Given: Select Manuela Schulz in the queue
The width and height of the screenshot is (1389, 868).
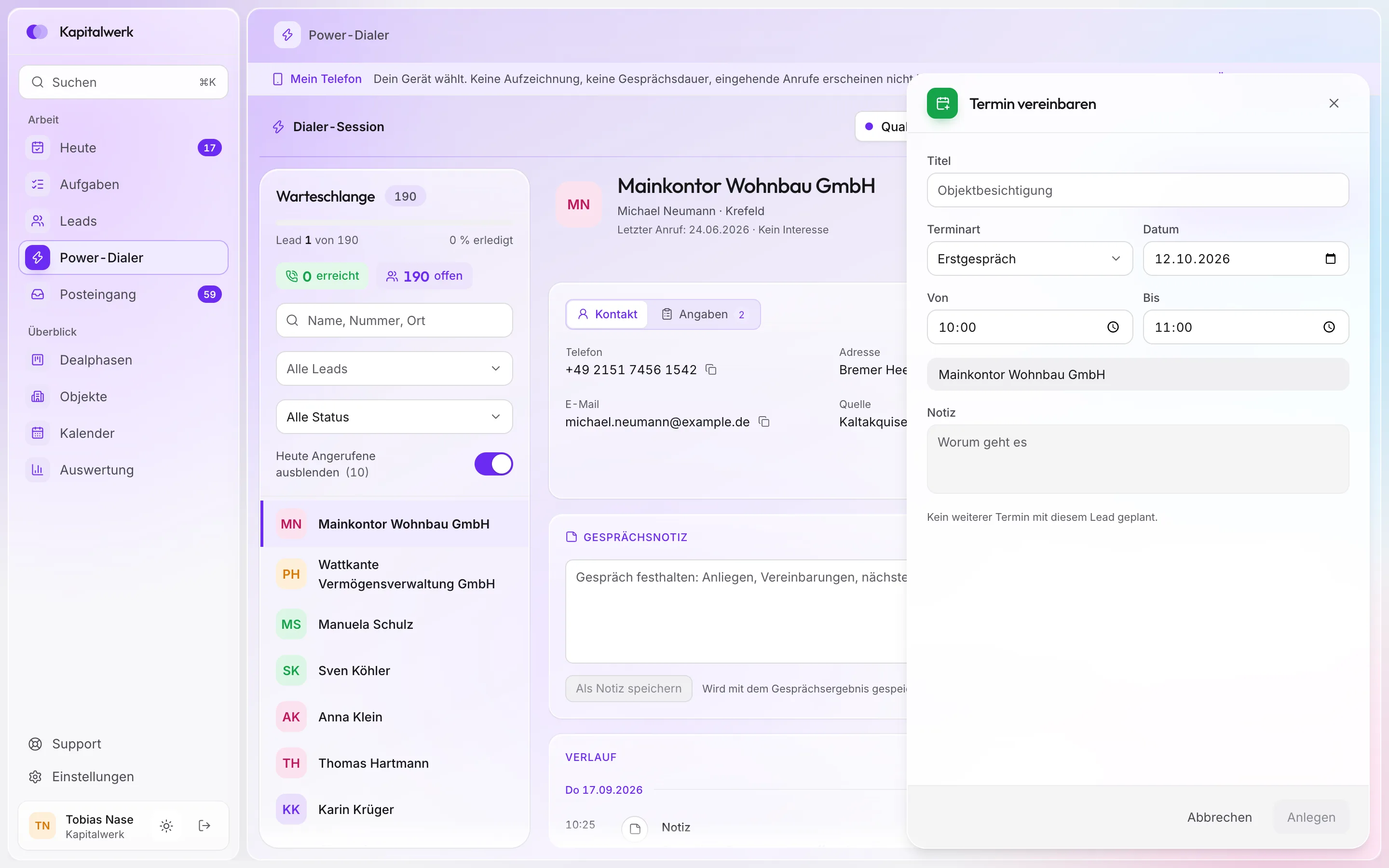Looking at the screenshot, I should pyautogui.click(x=395, y=624).
